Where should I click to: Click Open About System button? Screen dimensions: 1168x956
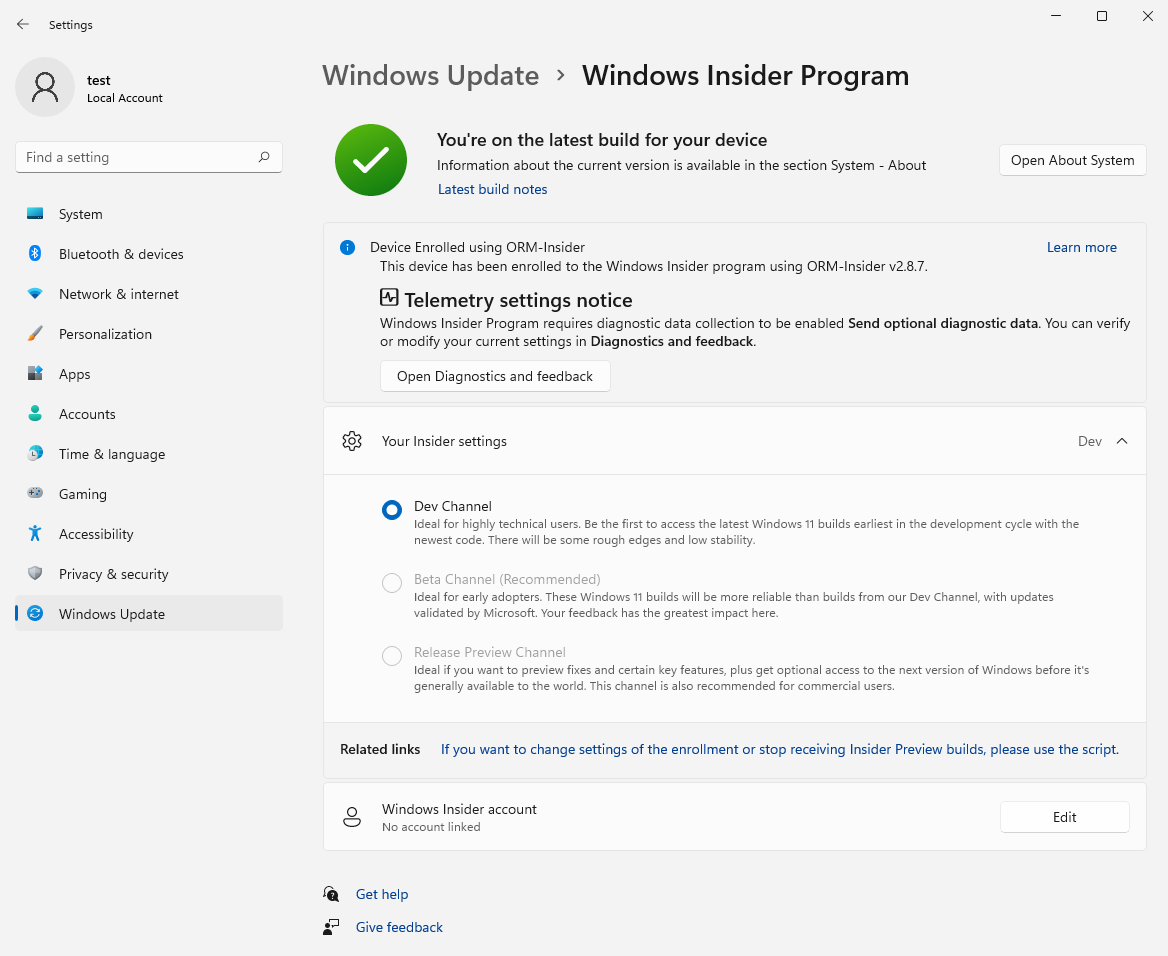tap(1072, 160)
